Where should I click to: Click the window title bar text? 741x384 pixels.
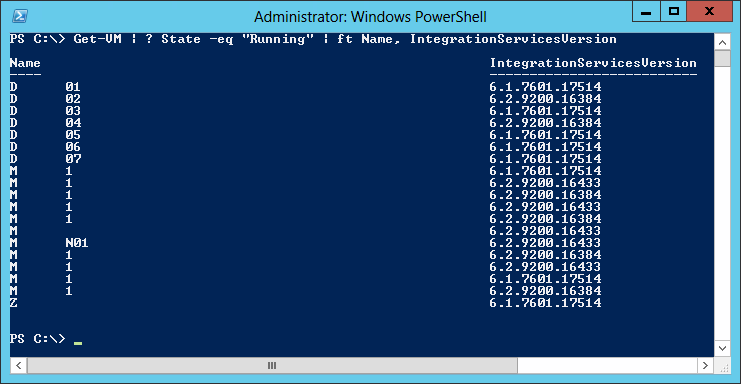point(370,17)
